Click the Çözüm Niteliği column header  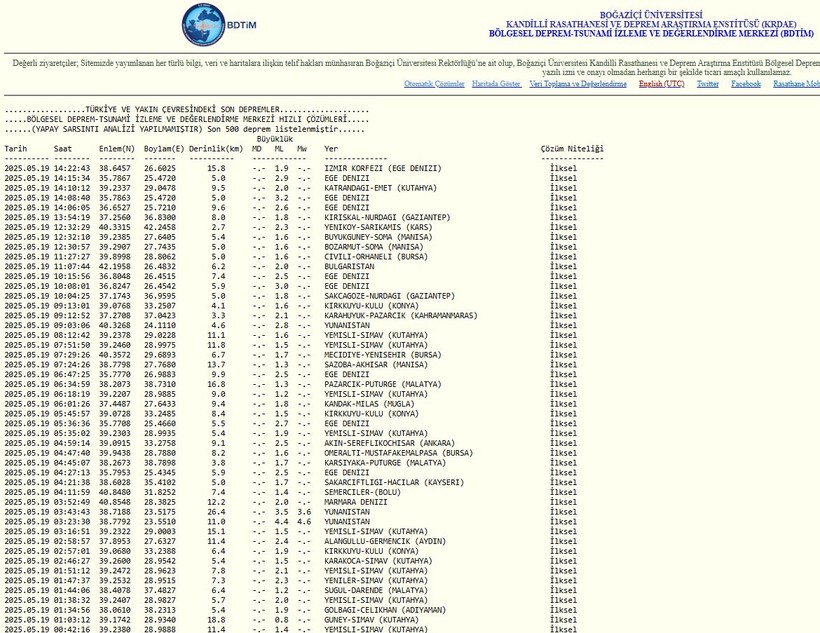coord(572,149)
